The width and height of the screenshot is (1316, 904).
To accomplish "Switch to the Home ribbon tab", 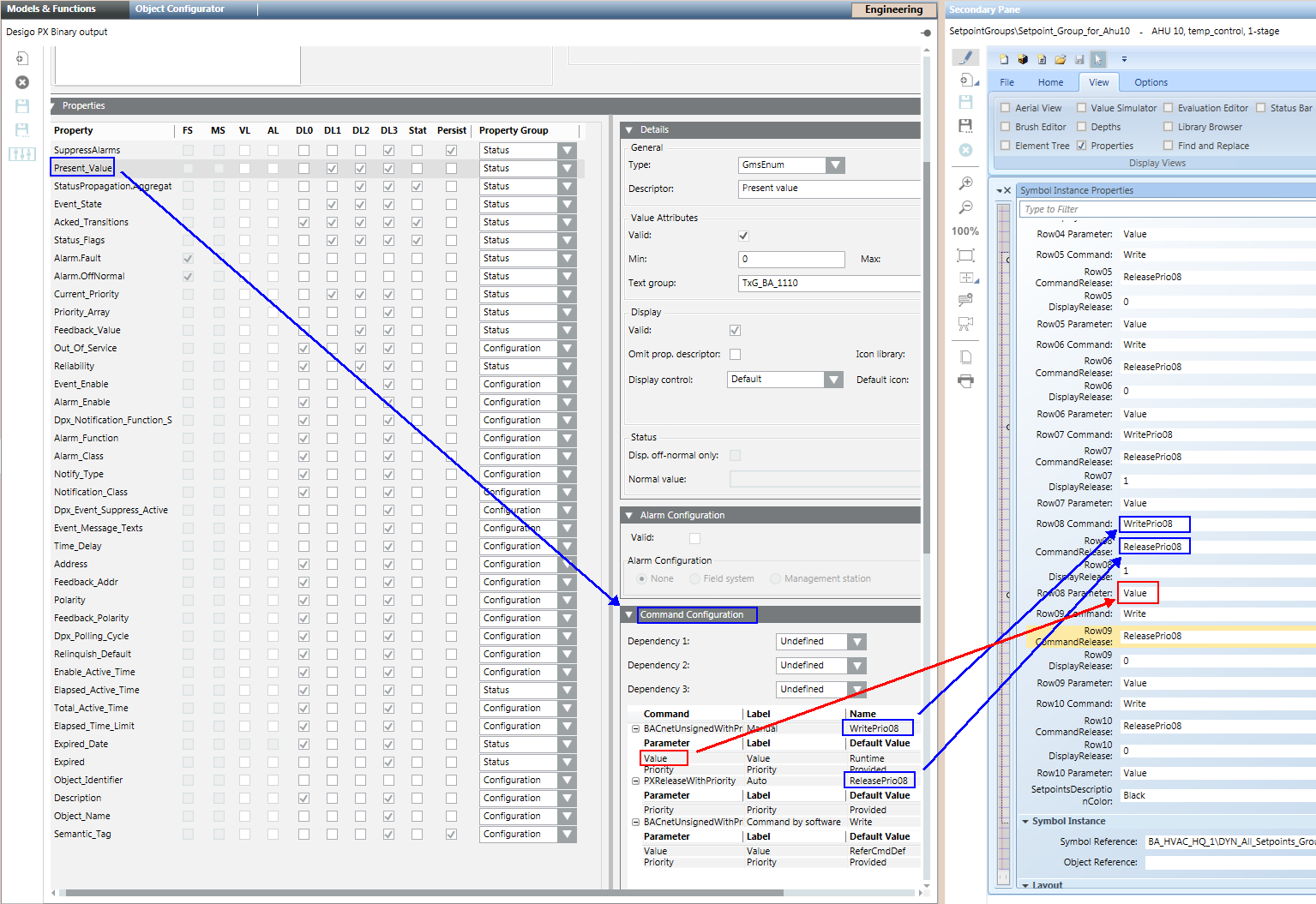I will coord(1050,82).
